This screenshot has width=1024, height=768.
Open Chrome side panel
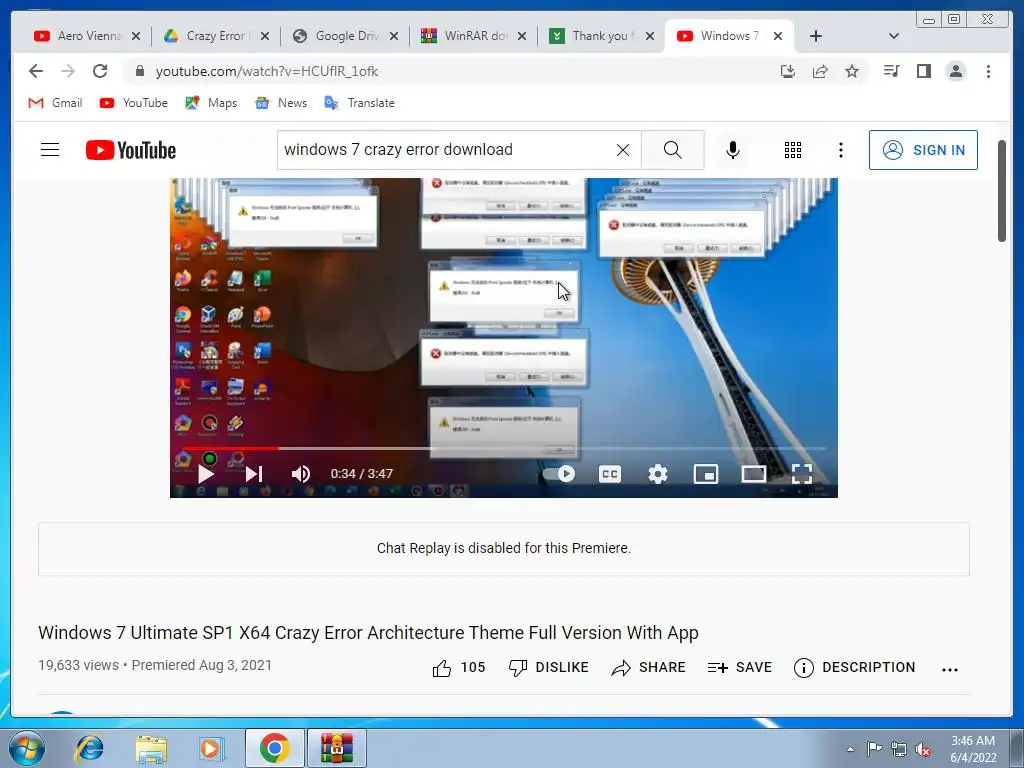[923, 71]
